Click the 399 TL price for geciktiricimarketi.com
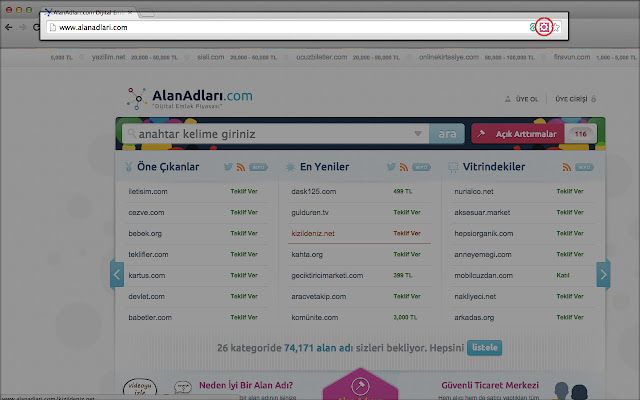The image size is (640, 400). pos(402,276)
